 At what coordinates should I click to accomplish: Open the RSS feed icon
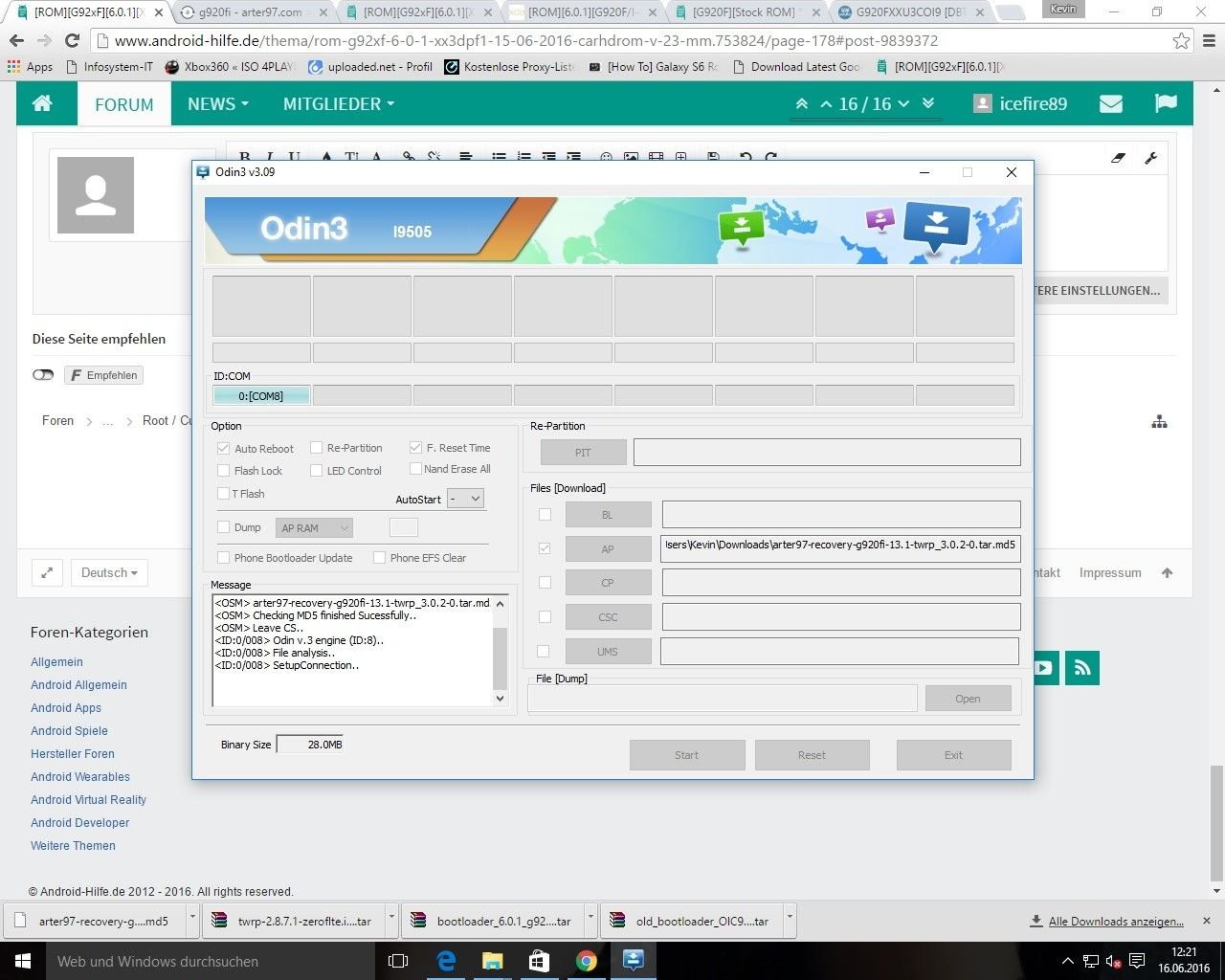click(x=1082, y=668)
